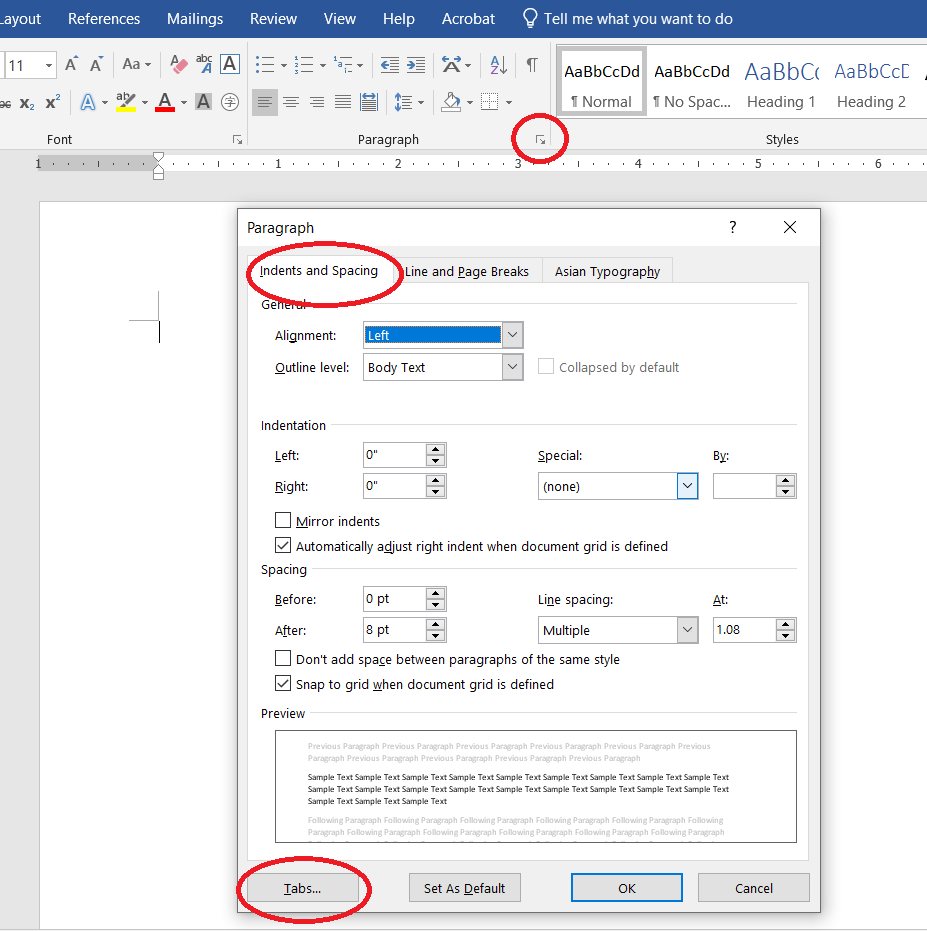Switch to the Line and Page Breaks tab
Viewport: 927px width, 931px height.
(x=466, y=271)
